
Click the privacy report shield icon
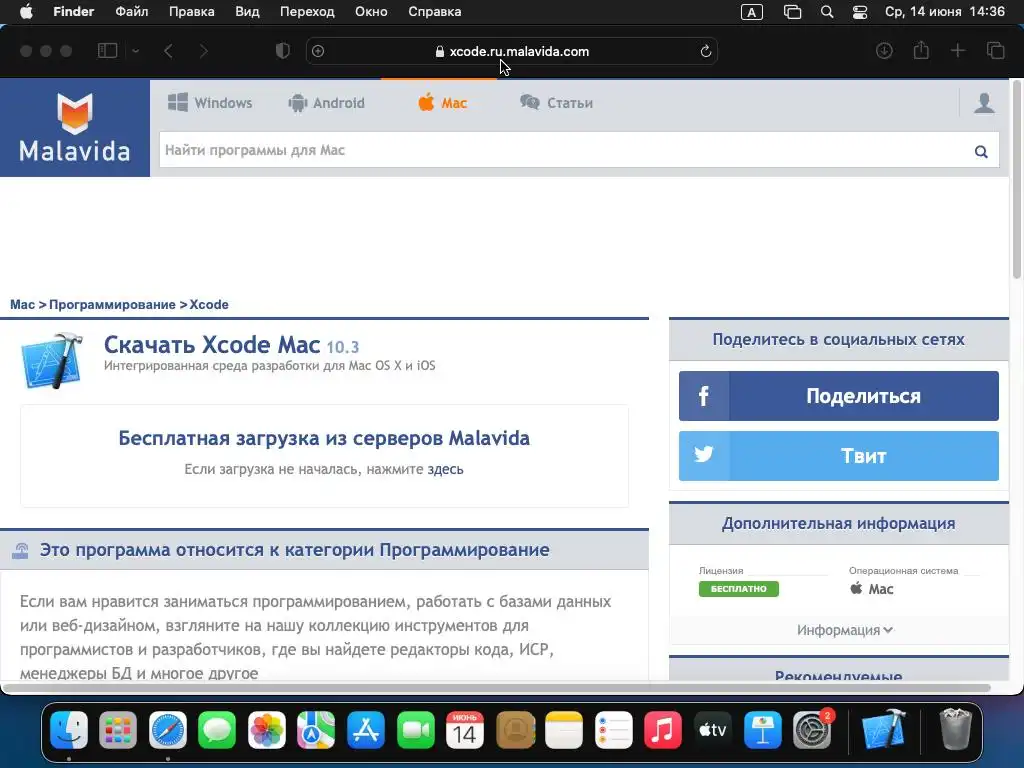[x=282, y=51]
